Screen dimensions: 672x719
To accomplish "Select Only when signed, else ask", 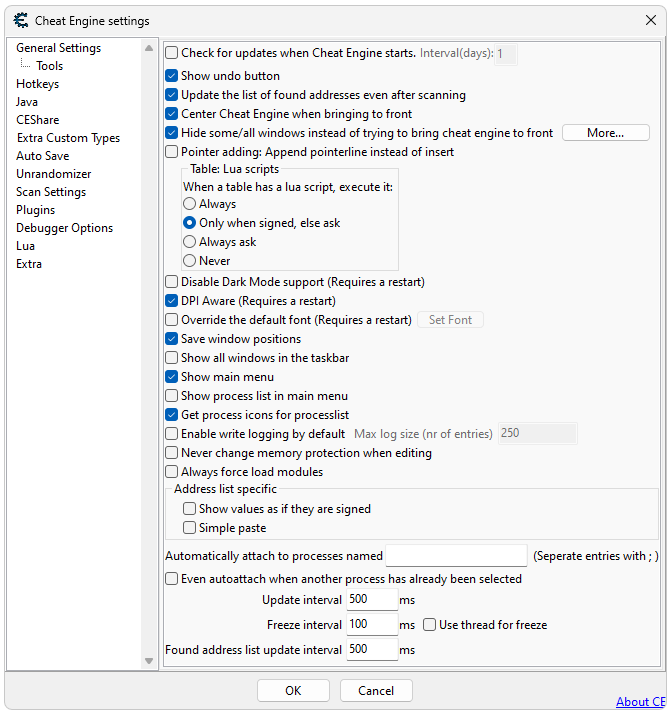I will (x=189, y=223).
